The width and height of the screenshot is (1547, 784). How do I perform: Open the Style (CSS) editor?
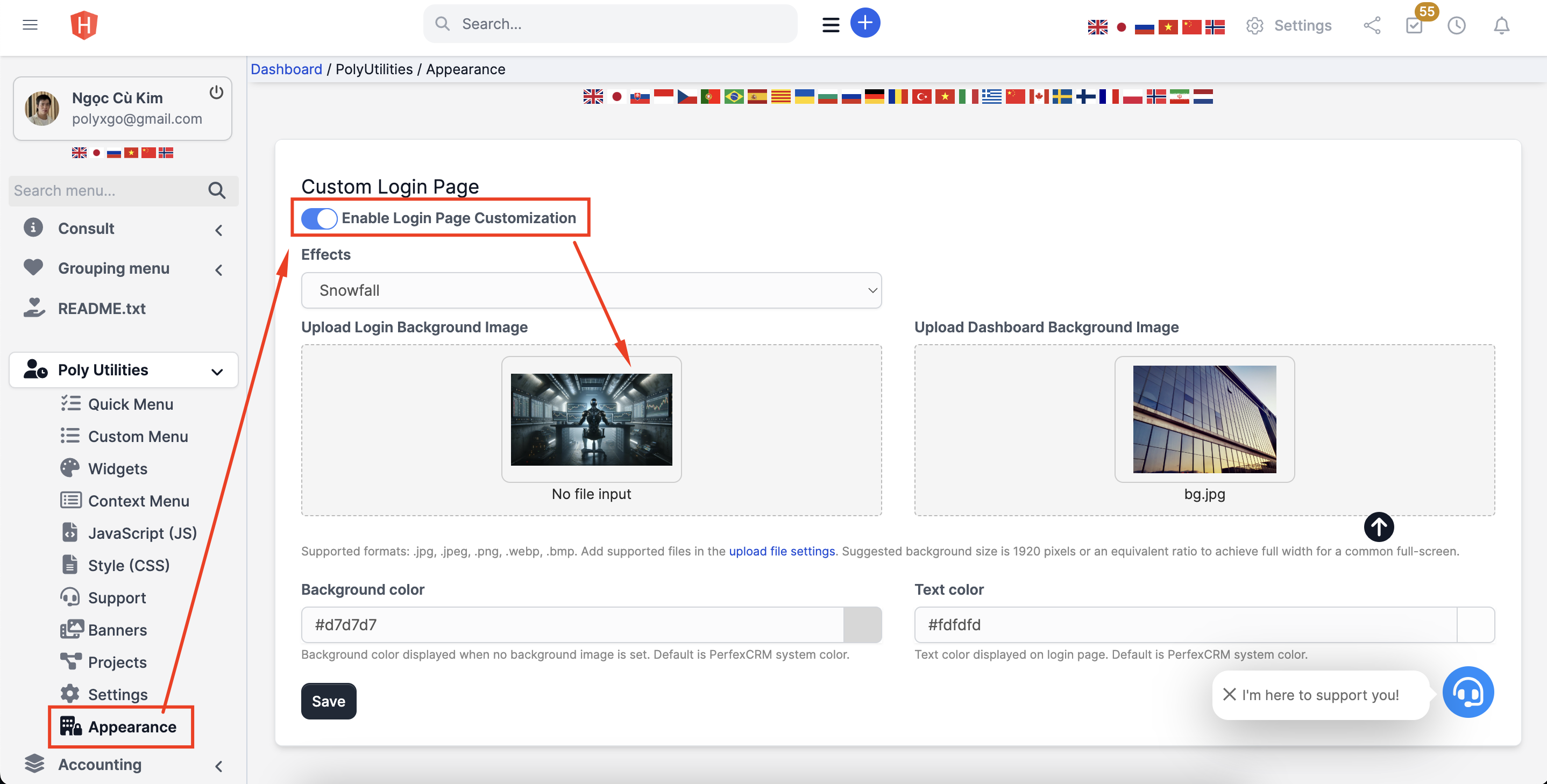click(x=128, y=565)
